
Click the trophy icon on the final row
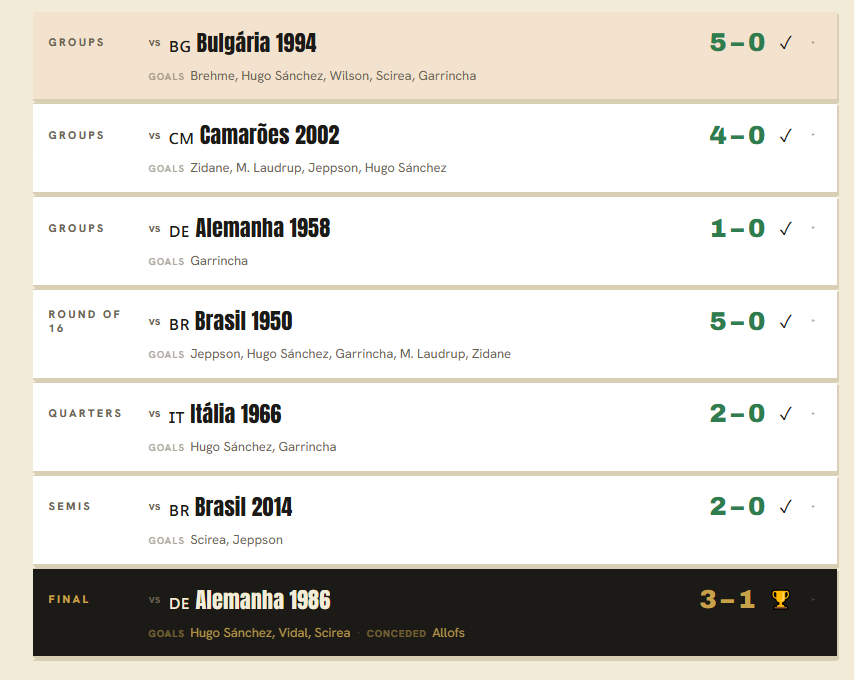[780, 599]
